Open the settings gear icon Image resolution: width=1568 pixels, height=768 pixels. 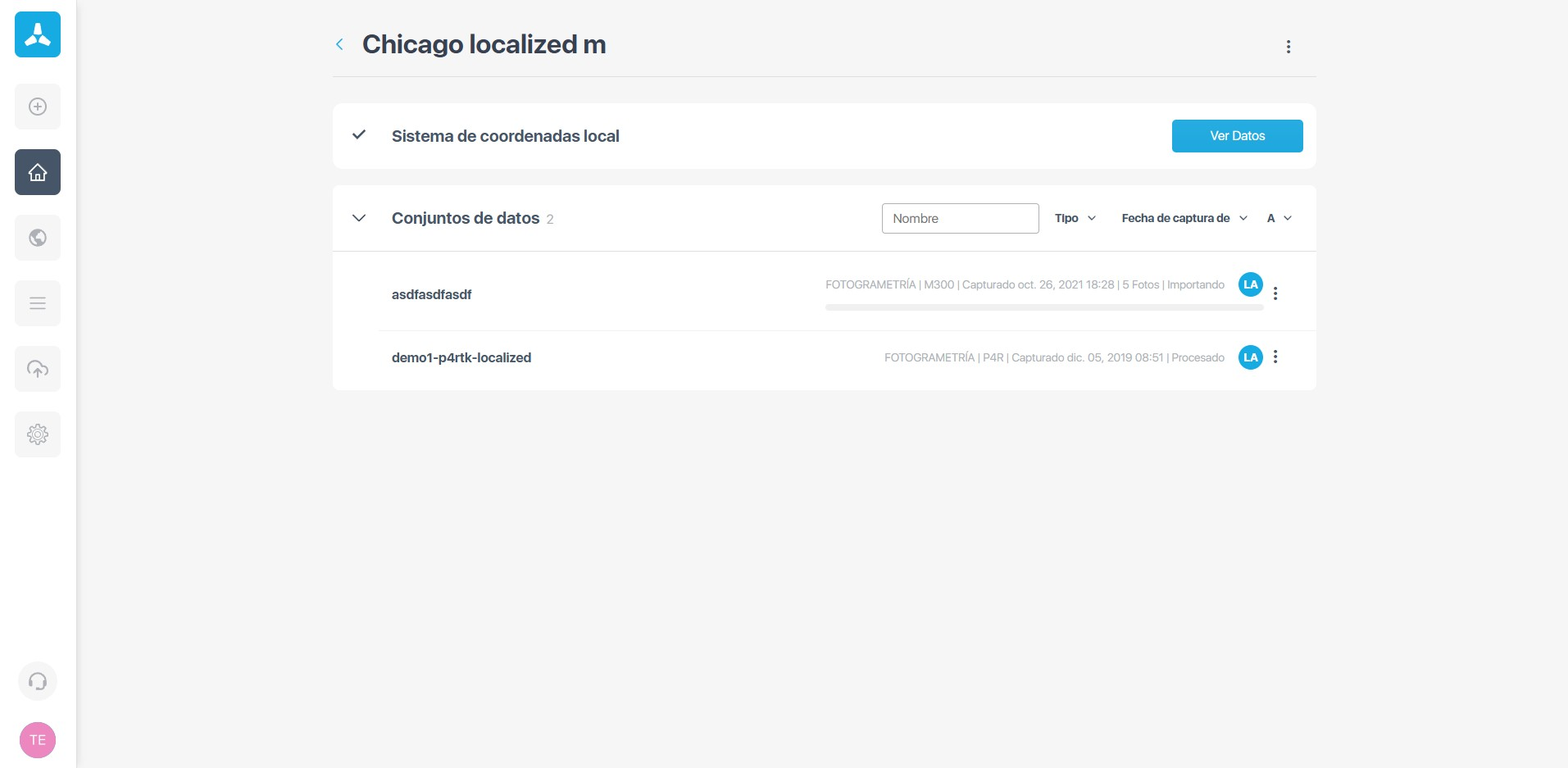pos(38,434)
